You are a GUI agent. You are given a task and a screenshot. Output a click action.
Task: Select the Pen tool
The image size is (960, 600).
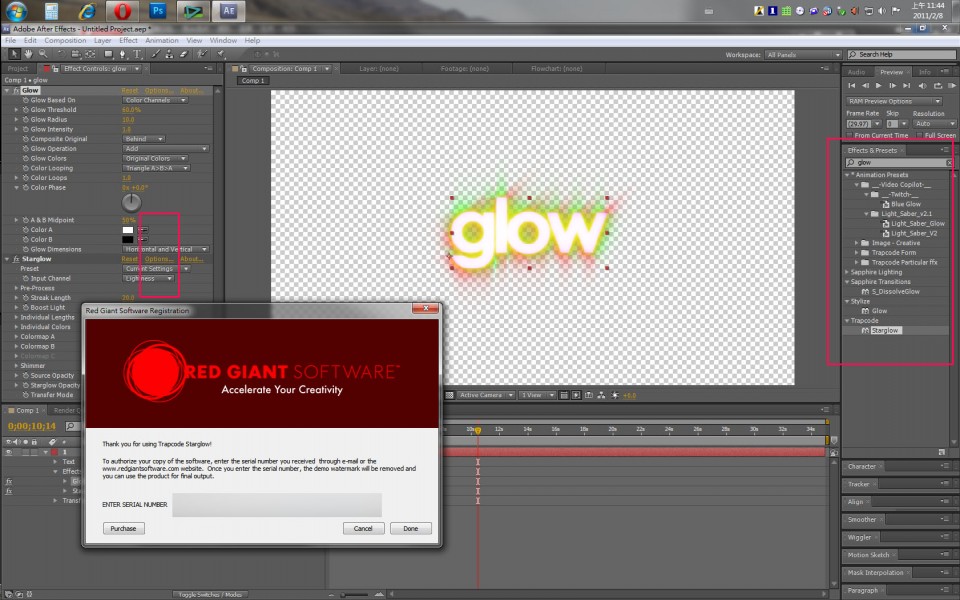point(123,52)
